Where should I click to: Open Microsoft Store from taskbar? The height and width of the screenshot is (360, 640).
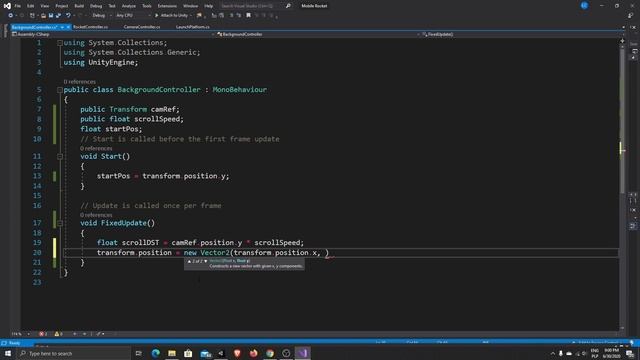[188, 353]
